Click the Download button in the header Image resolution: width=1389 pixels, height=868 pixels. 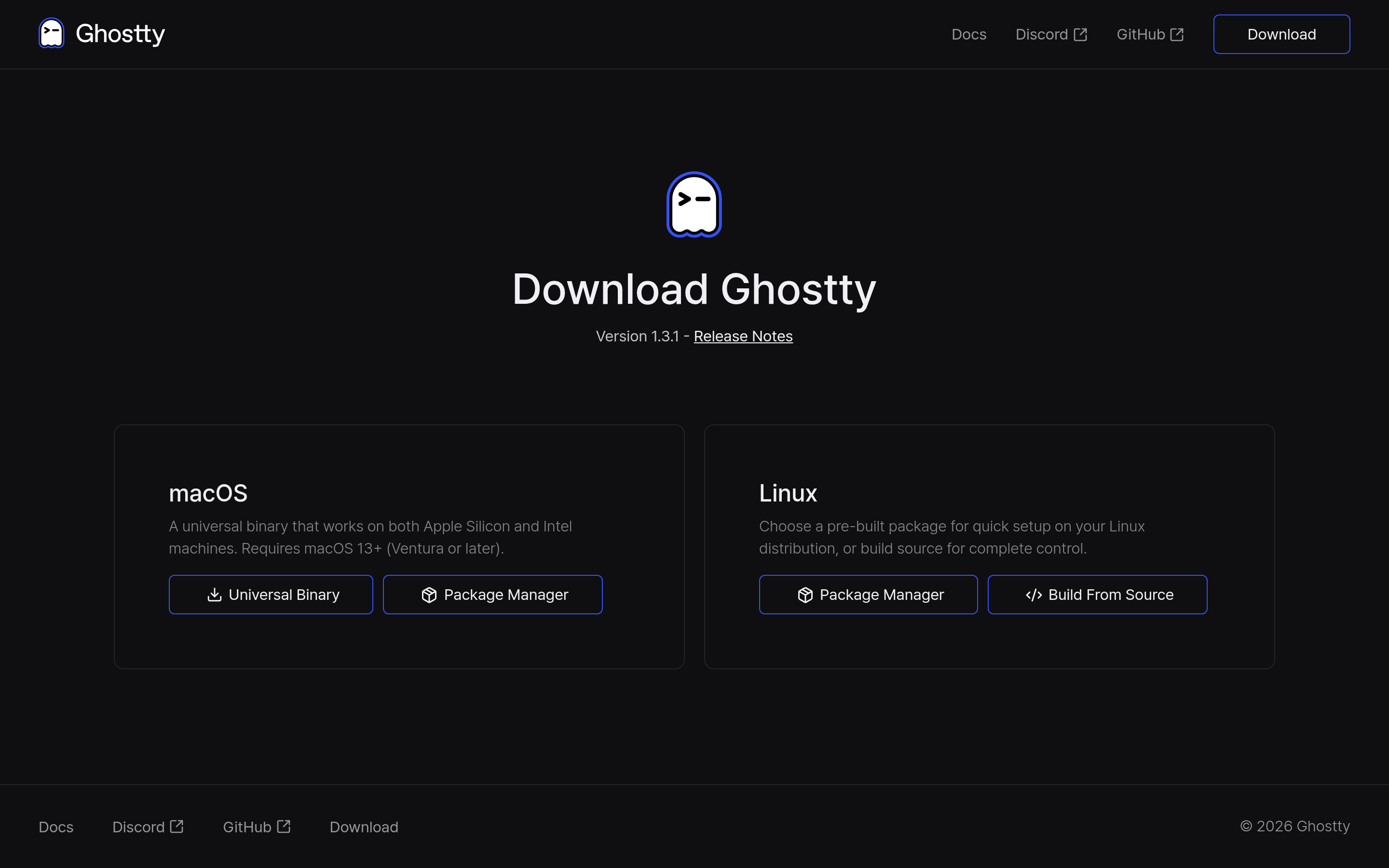coord(1281,34)
